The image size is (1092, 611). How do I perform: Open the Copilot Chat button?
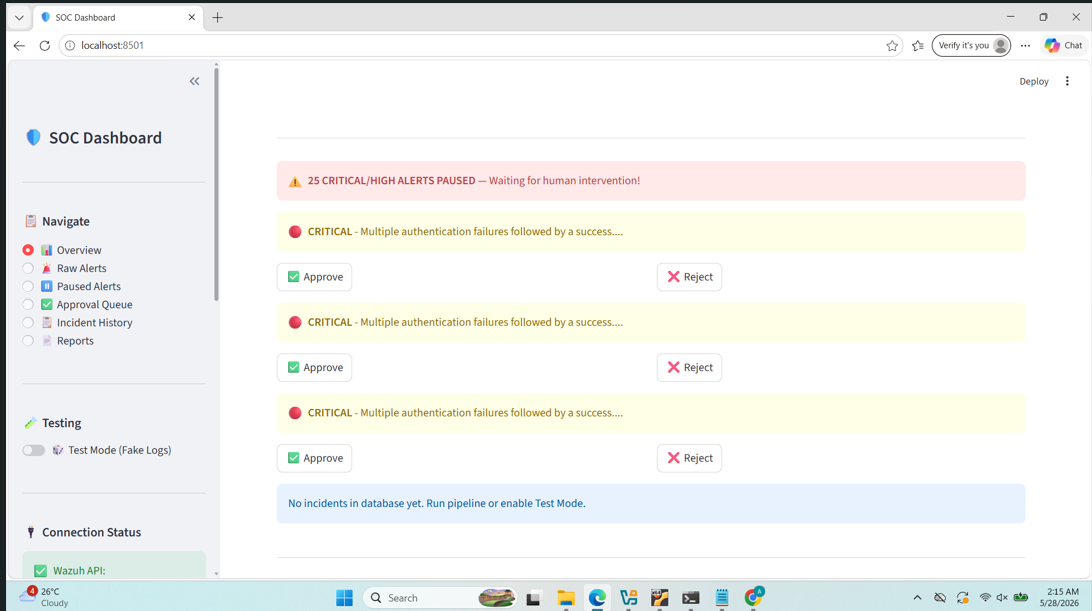[1063, 45]
